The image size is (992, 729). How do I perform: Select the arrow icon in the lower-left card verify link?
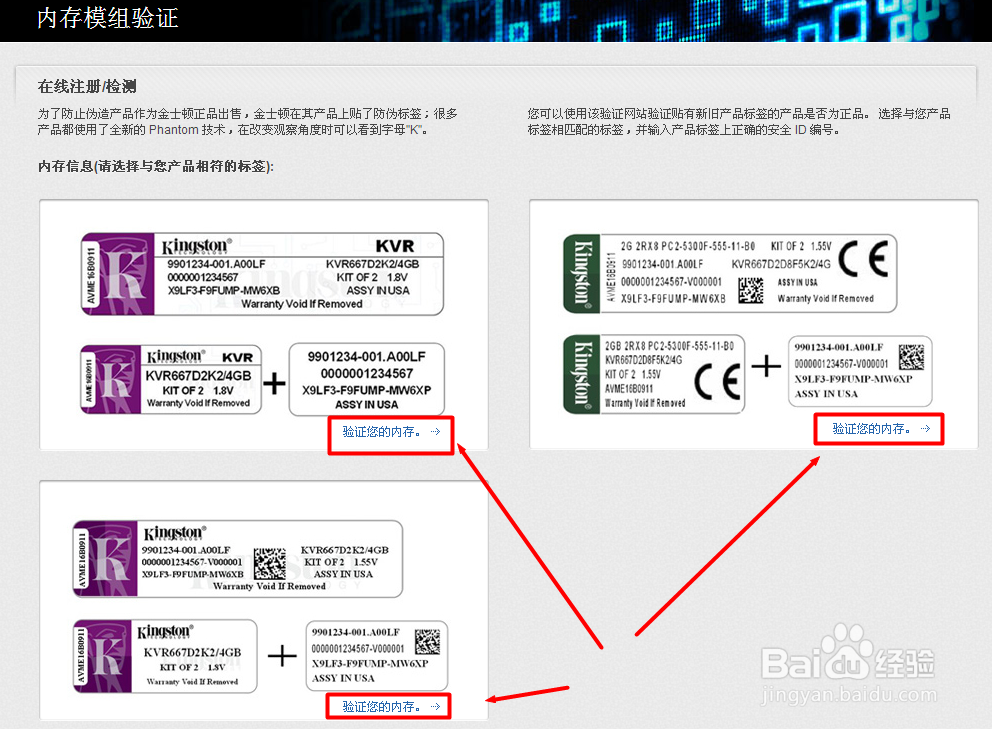435,707
